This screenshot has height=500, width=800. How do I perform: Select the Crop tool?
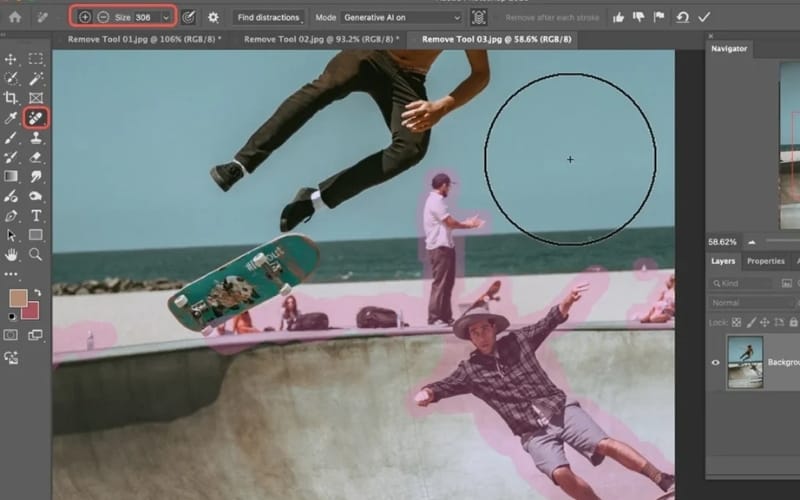(11, 98)
